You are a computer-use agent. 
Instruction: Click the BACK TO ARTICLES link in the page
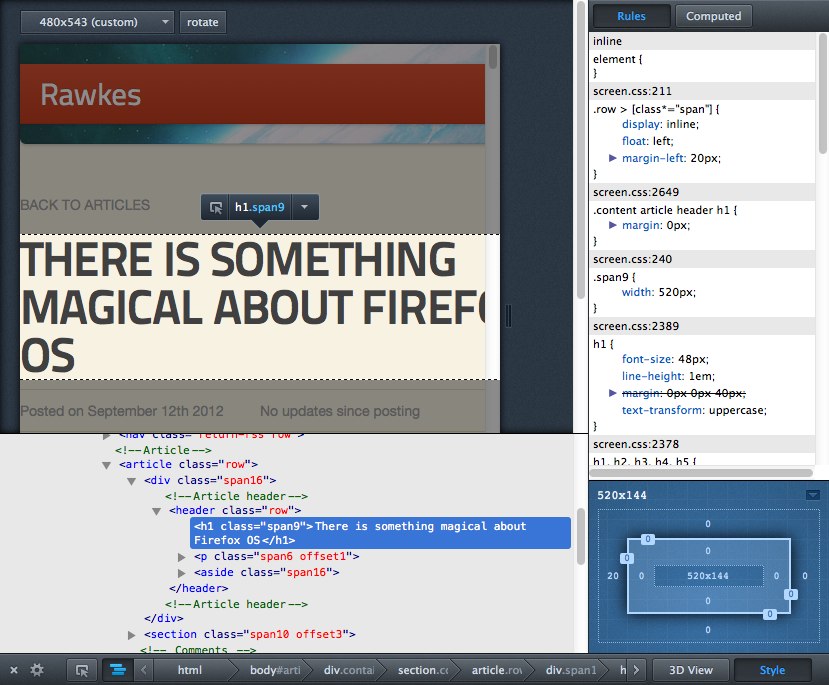tap(85, 205)
